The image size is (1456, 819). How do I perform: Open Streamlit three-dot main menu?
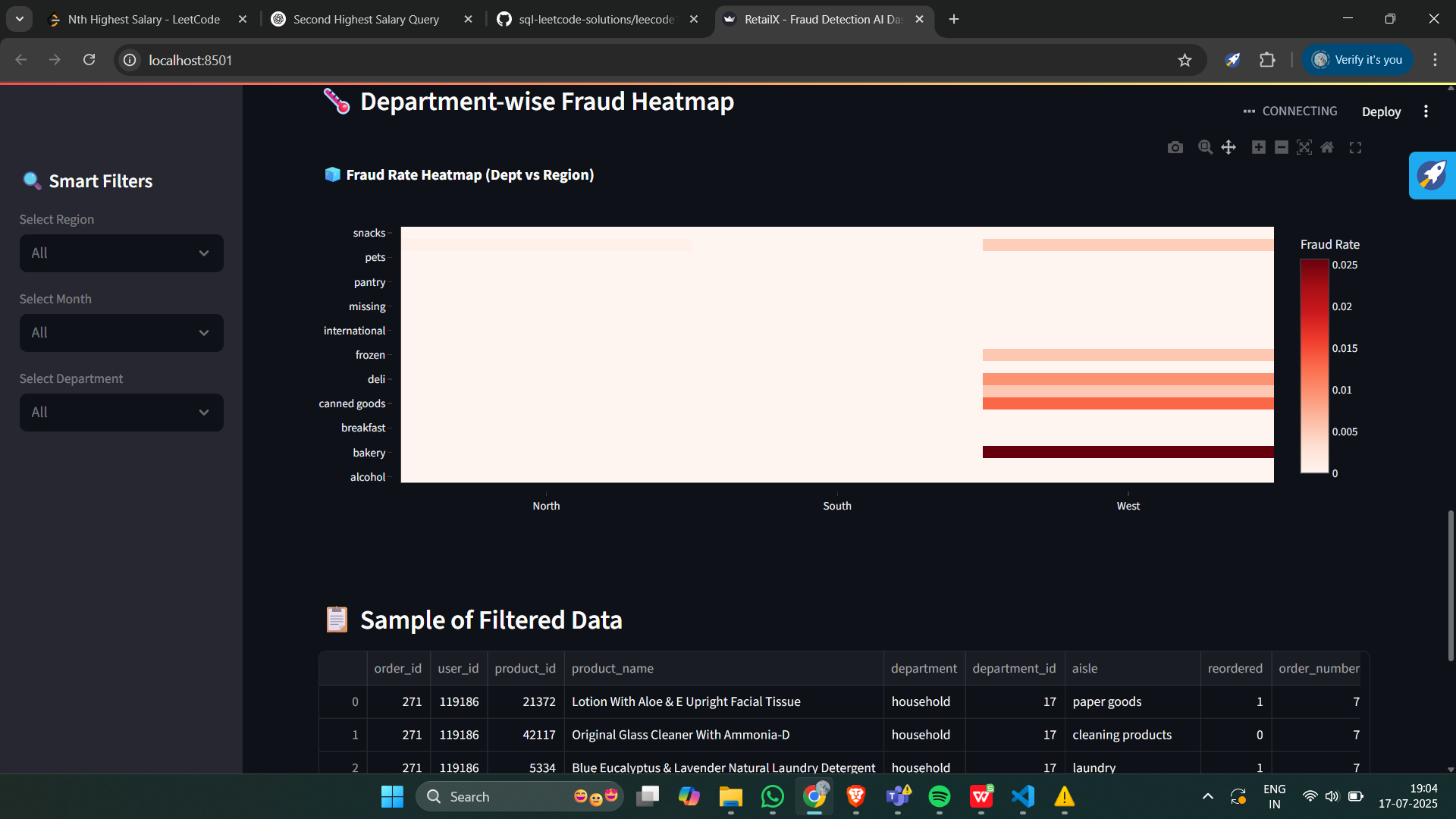click(1426, 111)
